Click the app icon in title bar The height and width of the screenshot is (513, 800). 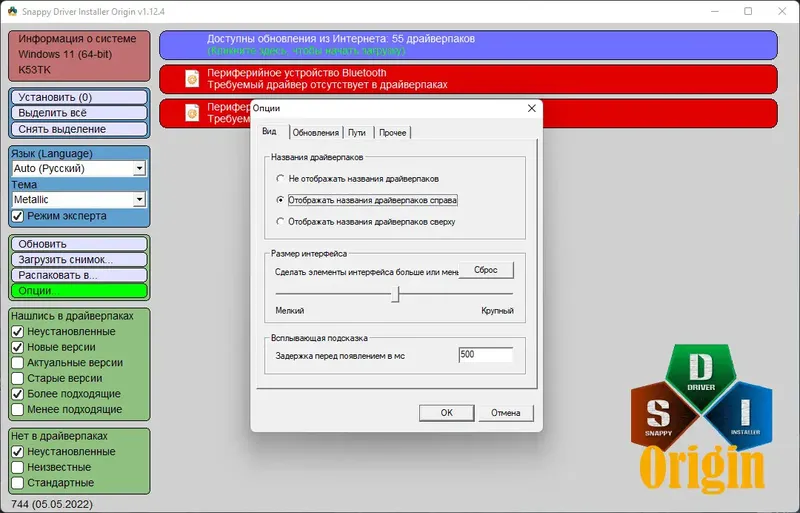pyautogui.click(x=12, y=11)
